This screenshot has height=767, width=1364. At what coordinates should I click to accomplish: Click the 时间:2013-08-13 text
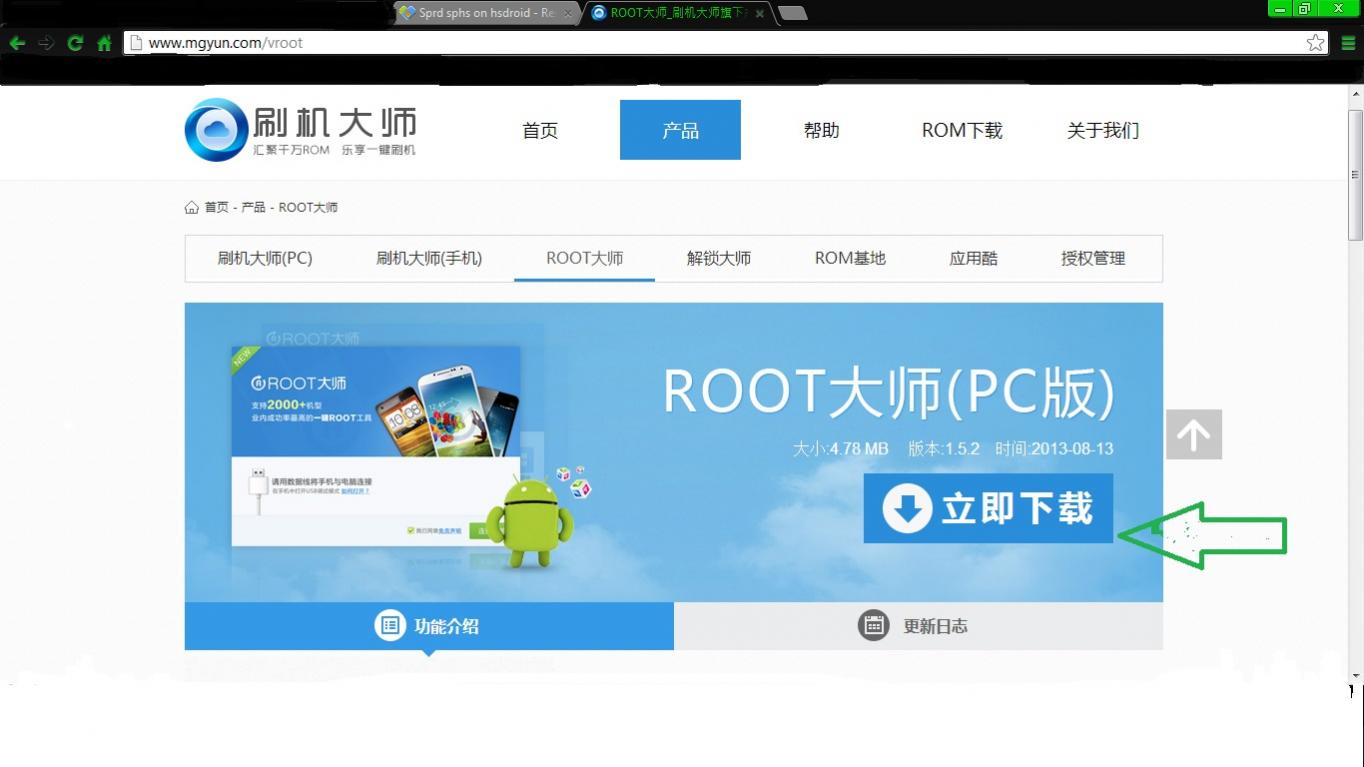[1054, 449]
